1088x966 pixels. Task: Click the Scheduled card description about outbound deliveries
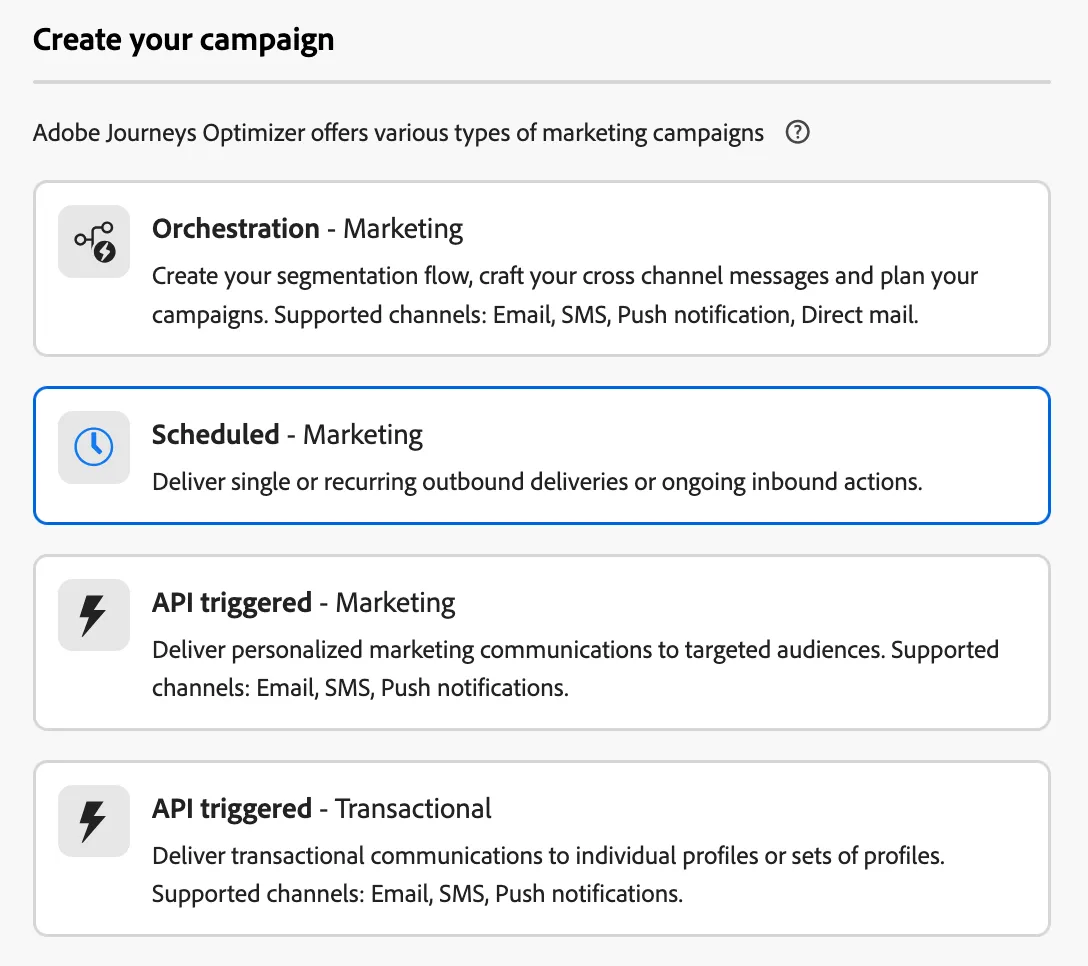(x=537, y=482)
